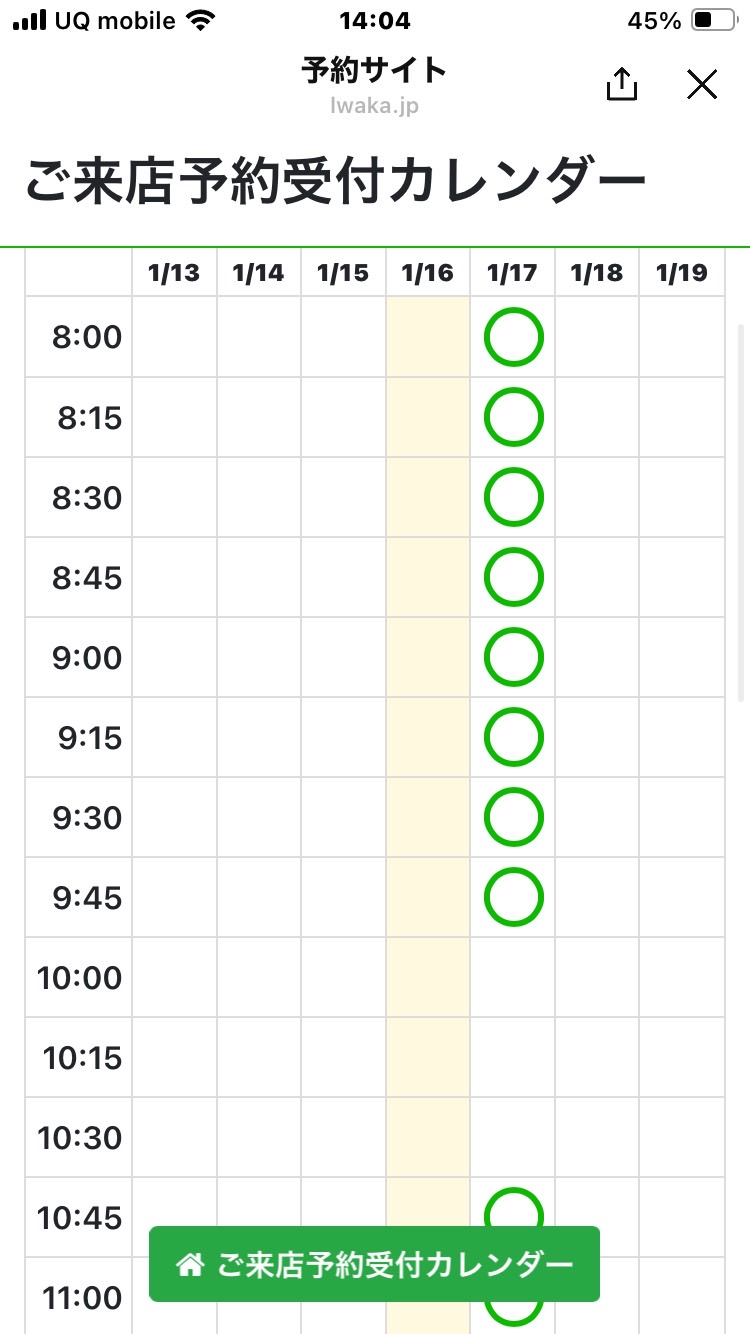The height and width of the screenshot is (1334, 750).
Task: Tap the partially hidden 10:45 circle
Action: [x=514, y=1207]
